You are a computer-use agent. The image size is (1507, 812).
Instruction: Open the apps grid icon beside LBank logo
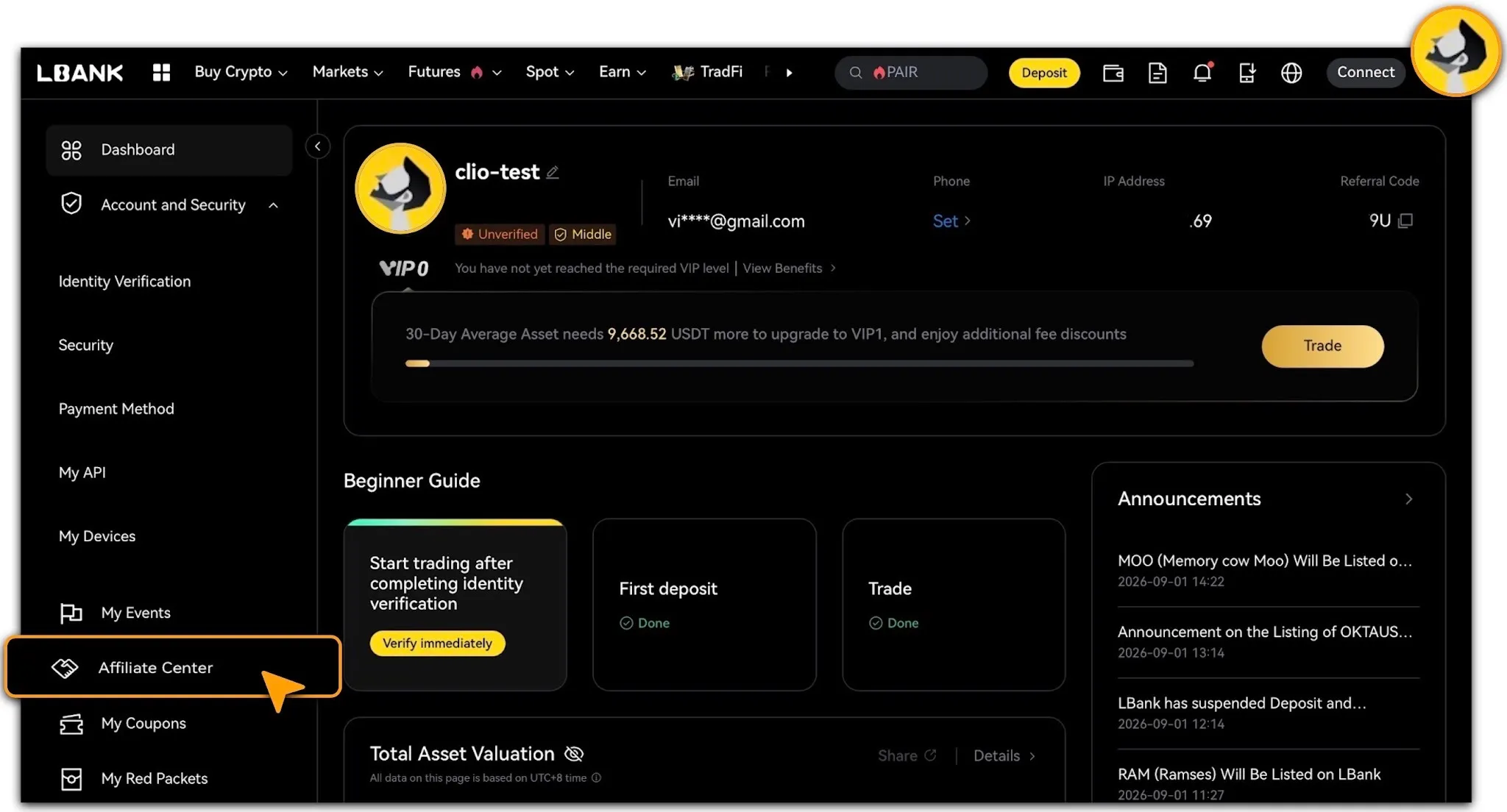pyautogui.click(x=161, y=72)
